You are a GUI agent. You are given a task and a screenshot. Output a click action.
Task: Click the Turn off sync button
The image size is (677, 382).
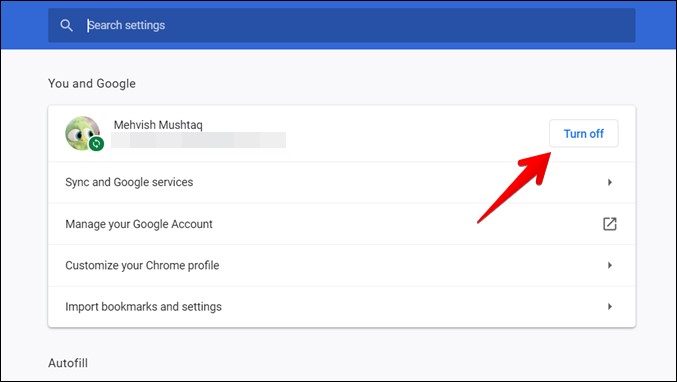click(583, 133)
